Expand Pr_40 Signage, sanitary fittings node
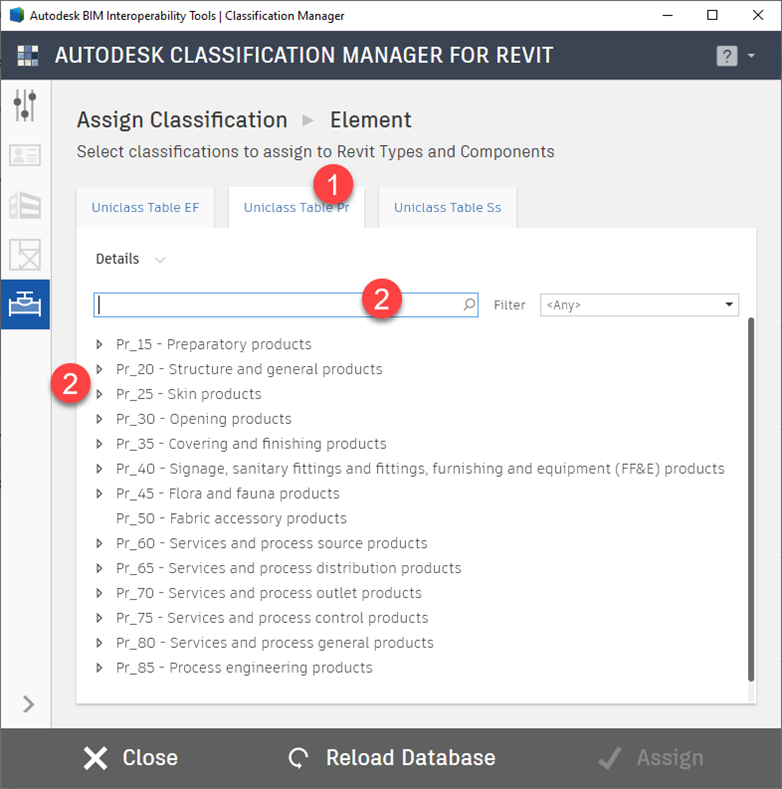Viewport: 782px width, 789px height. (x=99, y=468)
